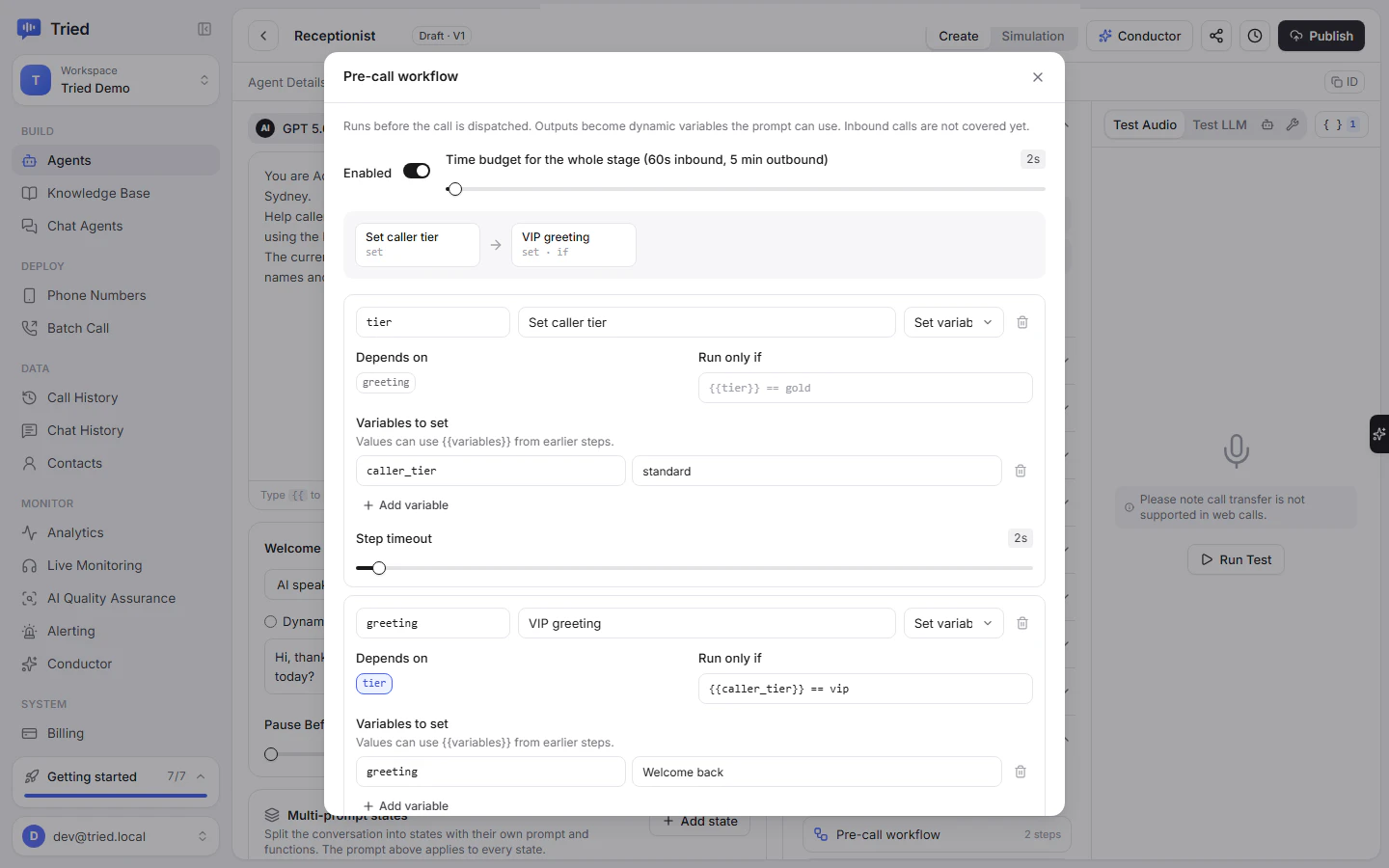
Task: Click the caller_tier variable name field
Action: click(491, 471)
